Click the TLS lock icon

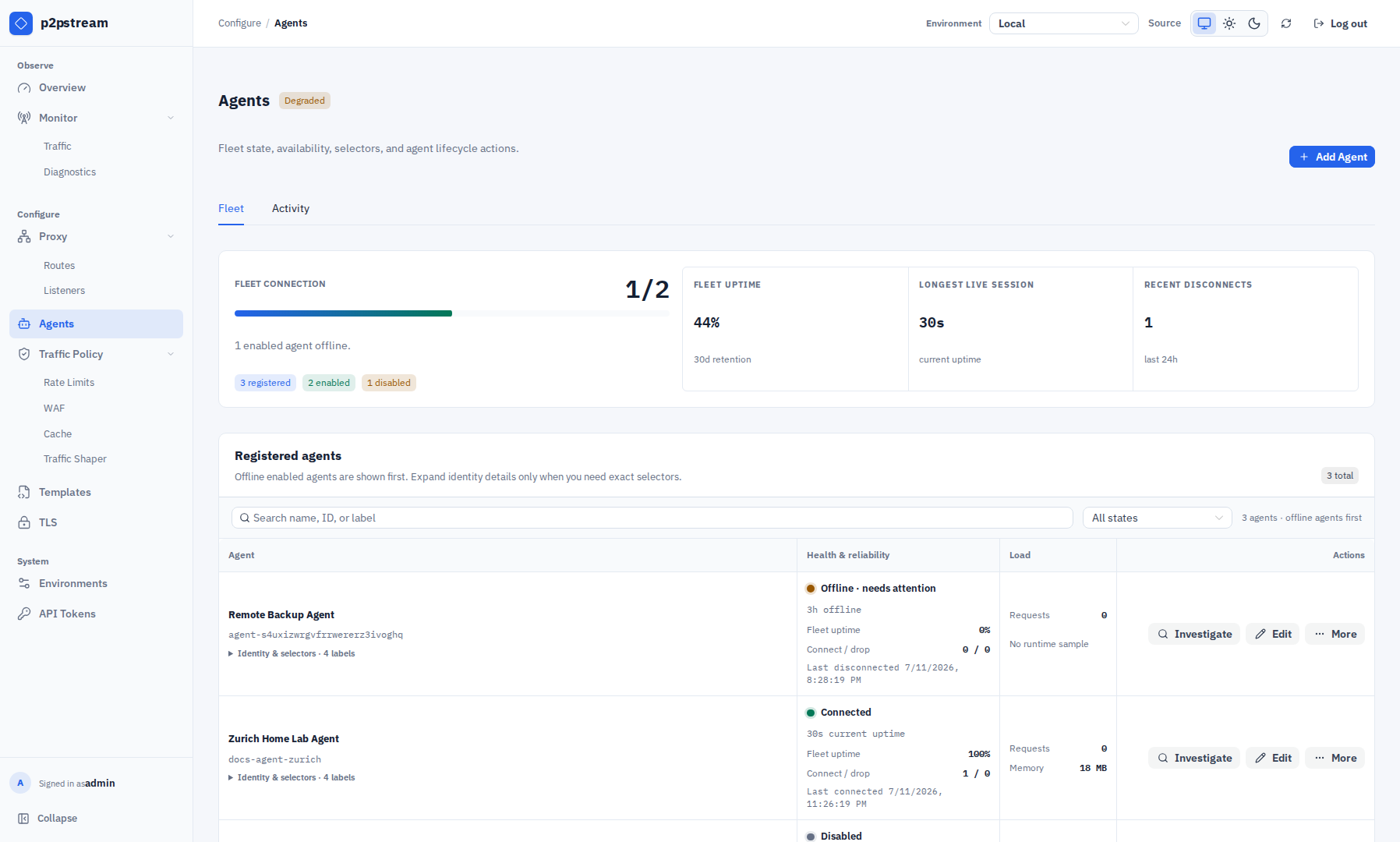pyautogui.click(x=24, y=522)
